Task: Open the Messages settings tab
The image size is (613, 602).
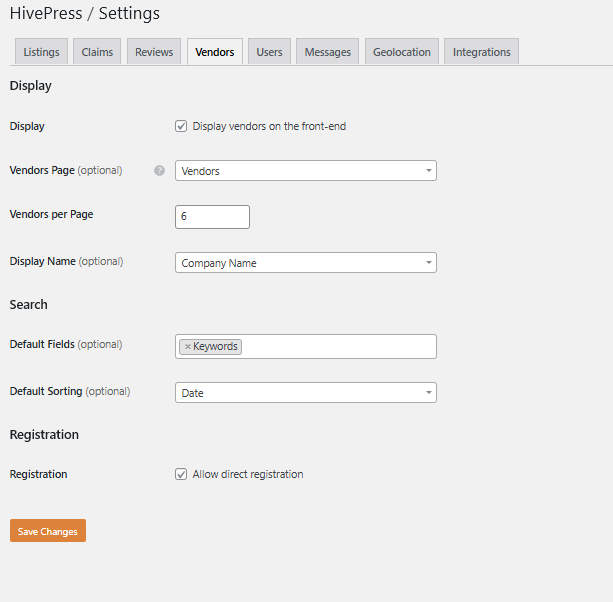Action: coord(328,52)
